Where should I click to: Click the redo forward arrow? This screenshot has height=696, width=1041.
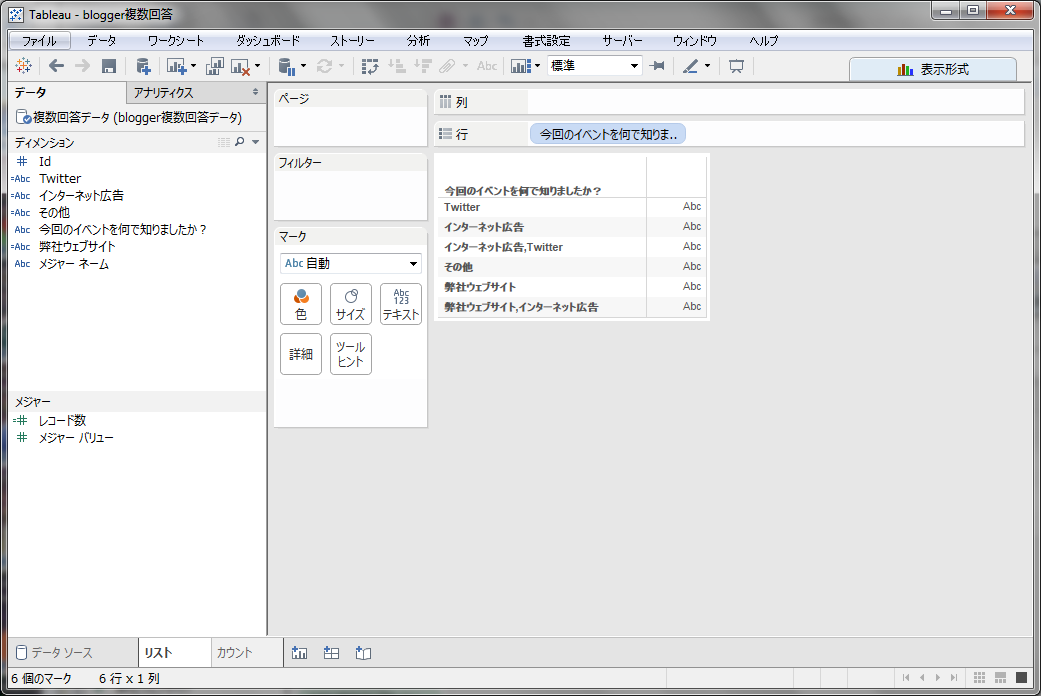click(x=82, y=66)
